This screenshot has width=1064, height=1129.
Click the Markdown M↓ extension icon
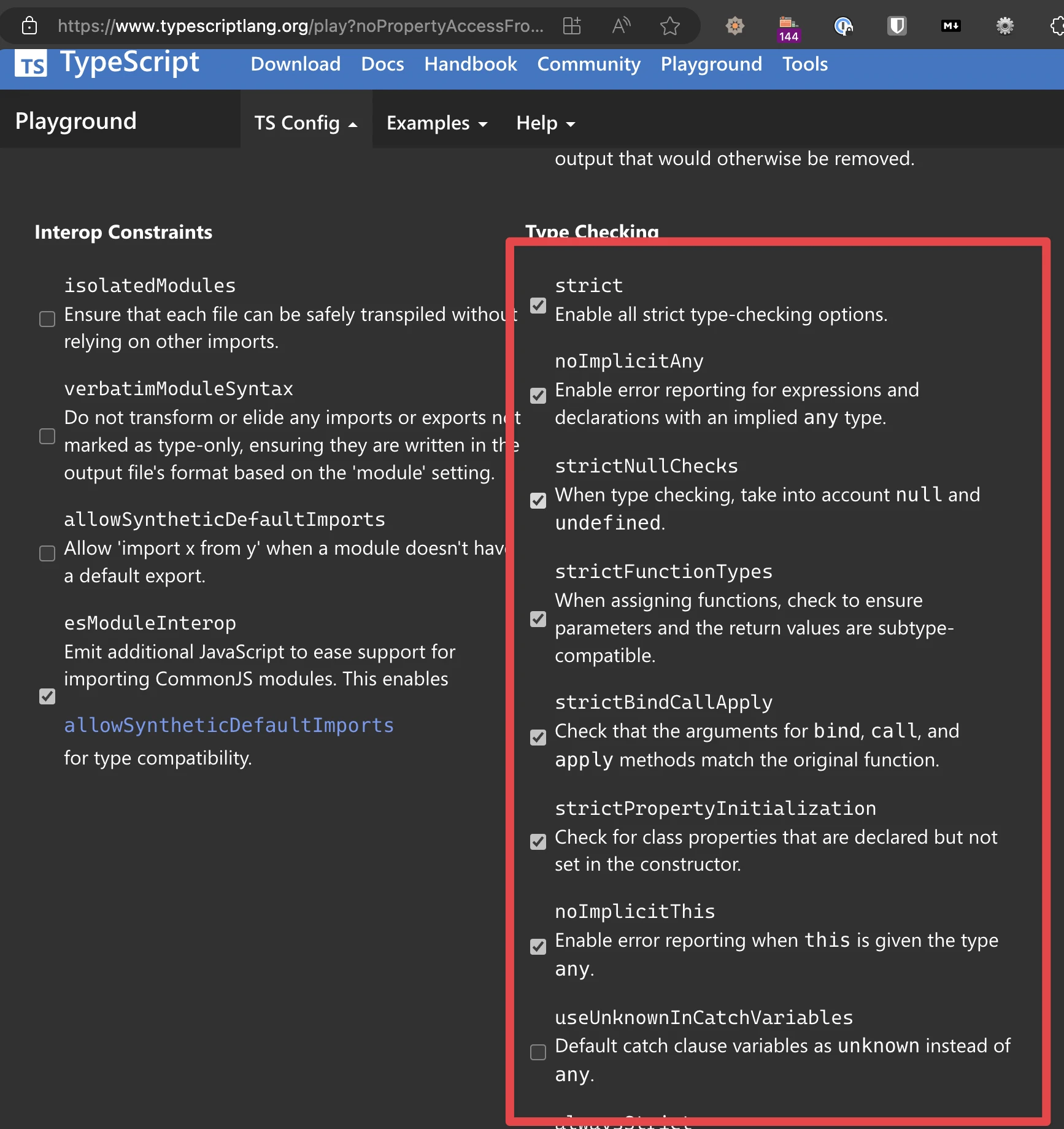[x=951, y=26]
